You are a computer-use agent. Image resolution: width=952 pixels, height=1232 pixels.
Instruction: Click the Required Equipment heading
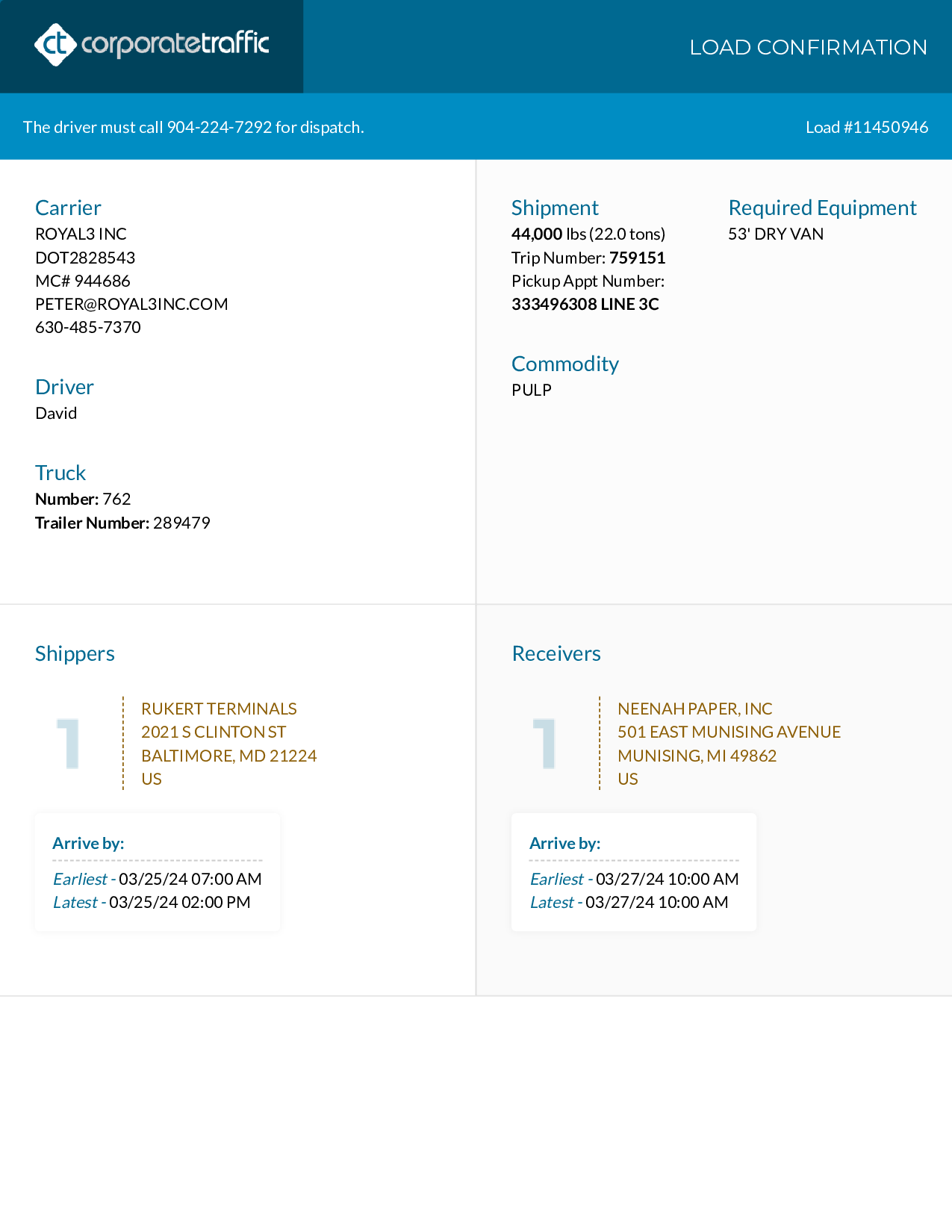click(822, 208)
